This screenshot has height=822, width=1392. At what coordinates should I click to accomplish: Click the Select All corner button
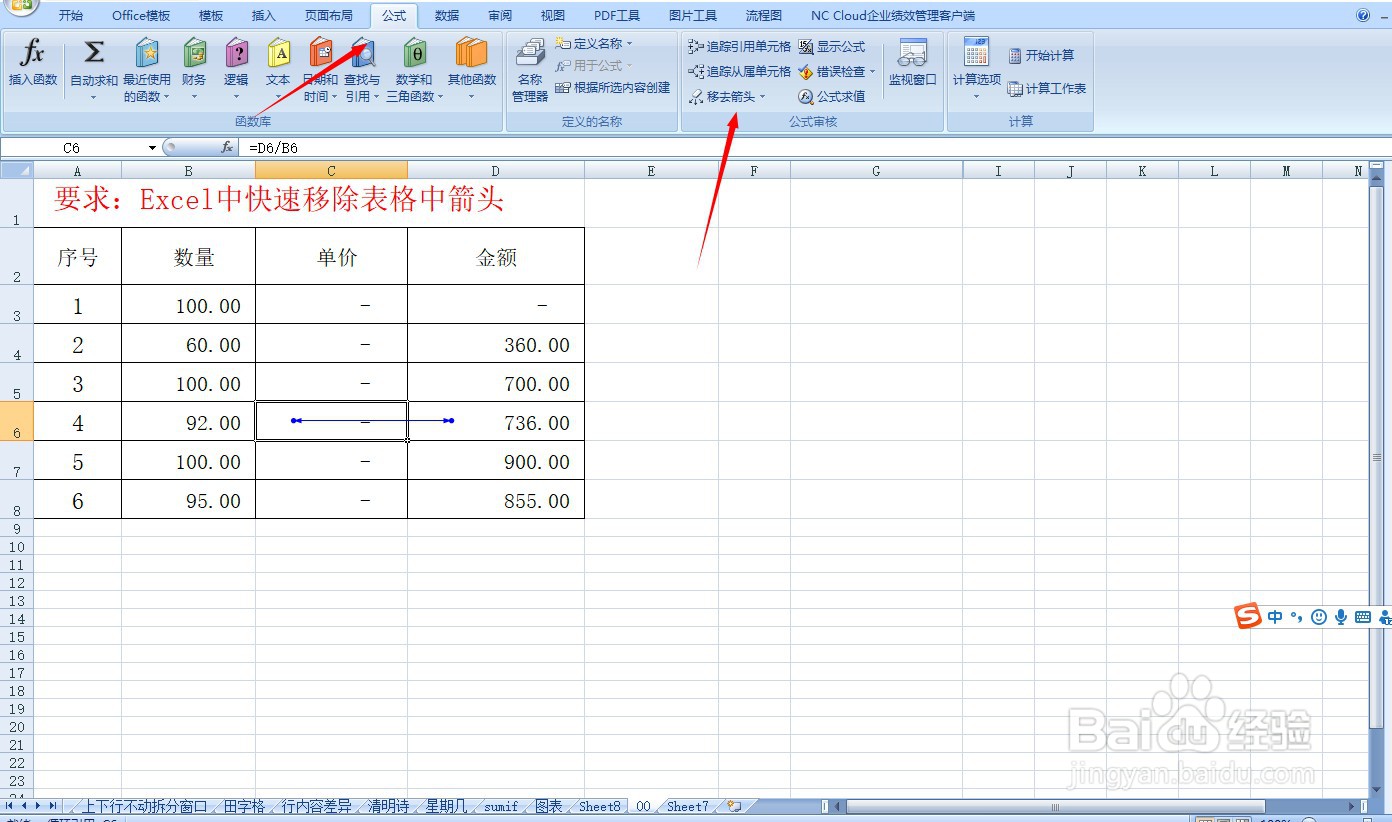[x=17, y=171]
